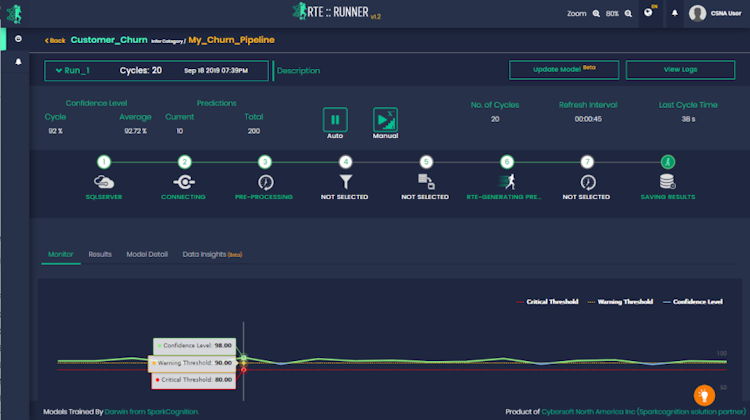Open the Darwin from SparkCognition link
The image size is (750, 420).
click(151, 412)
